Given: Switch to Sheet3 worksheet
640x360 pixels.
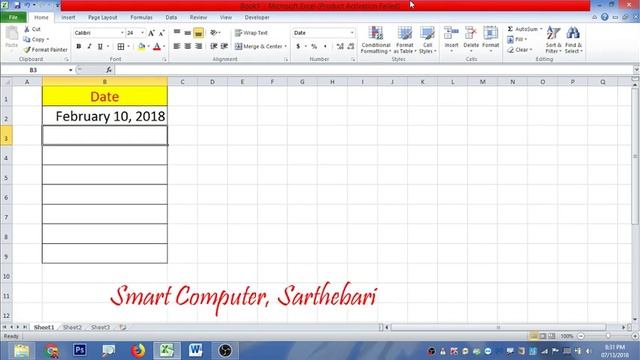Looking at the screenshot, I should coord(100,327).
